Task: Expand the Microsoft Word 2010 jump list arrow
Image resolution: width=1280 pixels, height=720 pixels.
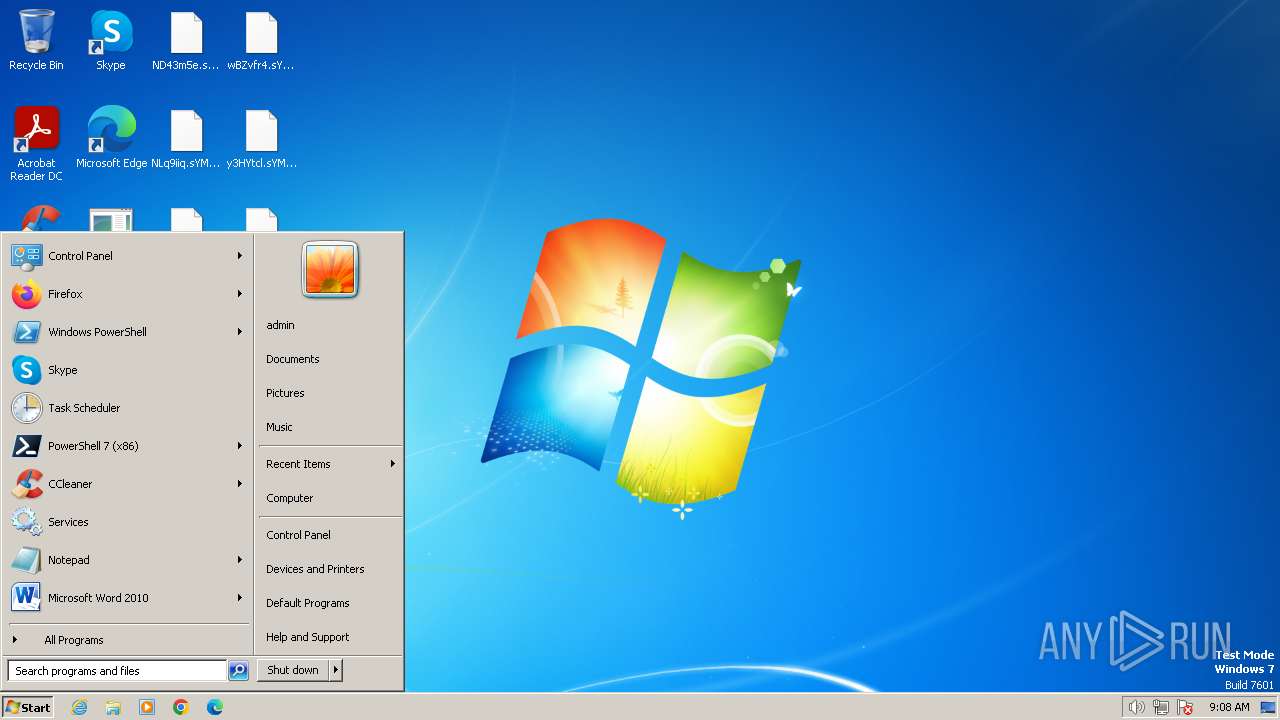Action: pyautogui.click(x=240, y=598)
